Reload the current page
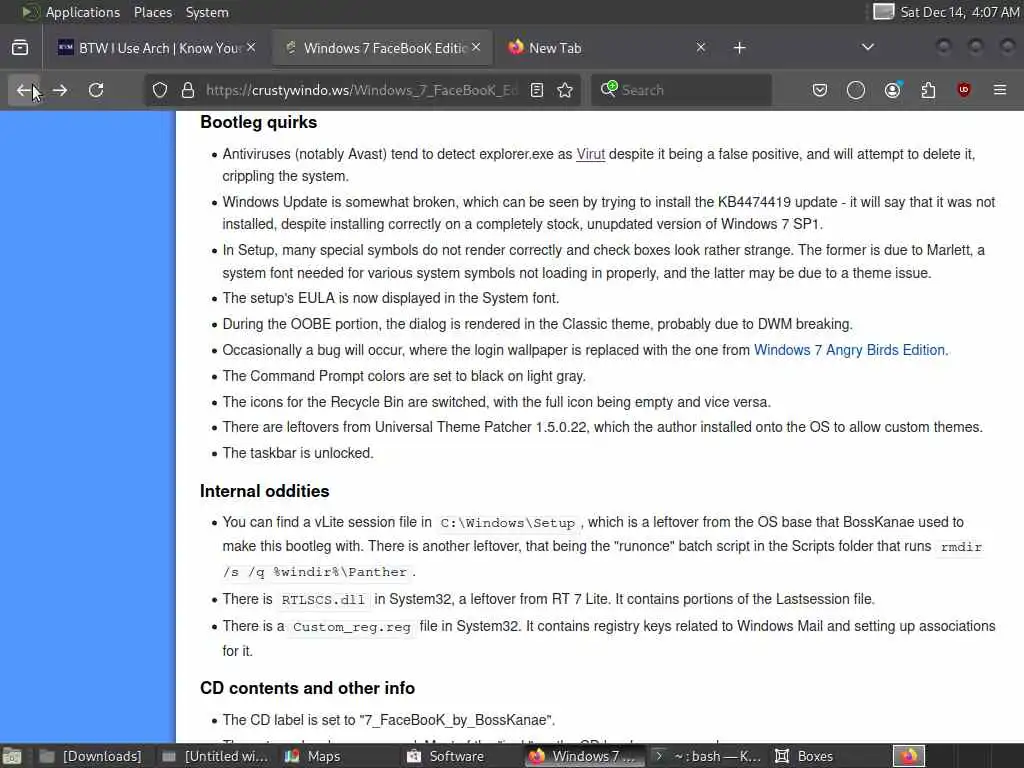Screen dimensions: 1024x768 [x=96, y=90]
